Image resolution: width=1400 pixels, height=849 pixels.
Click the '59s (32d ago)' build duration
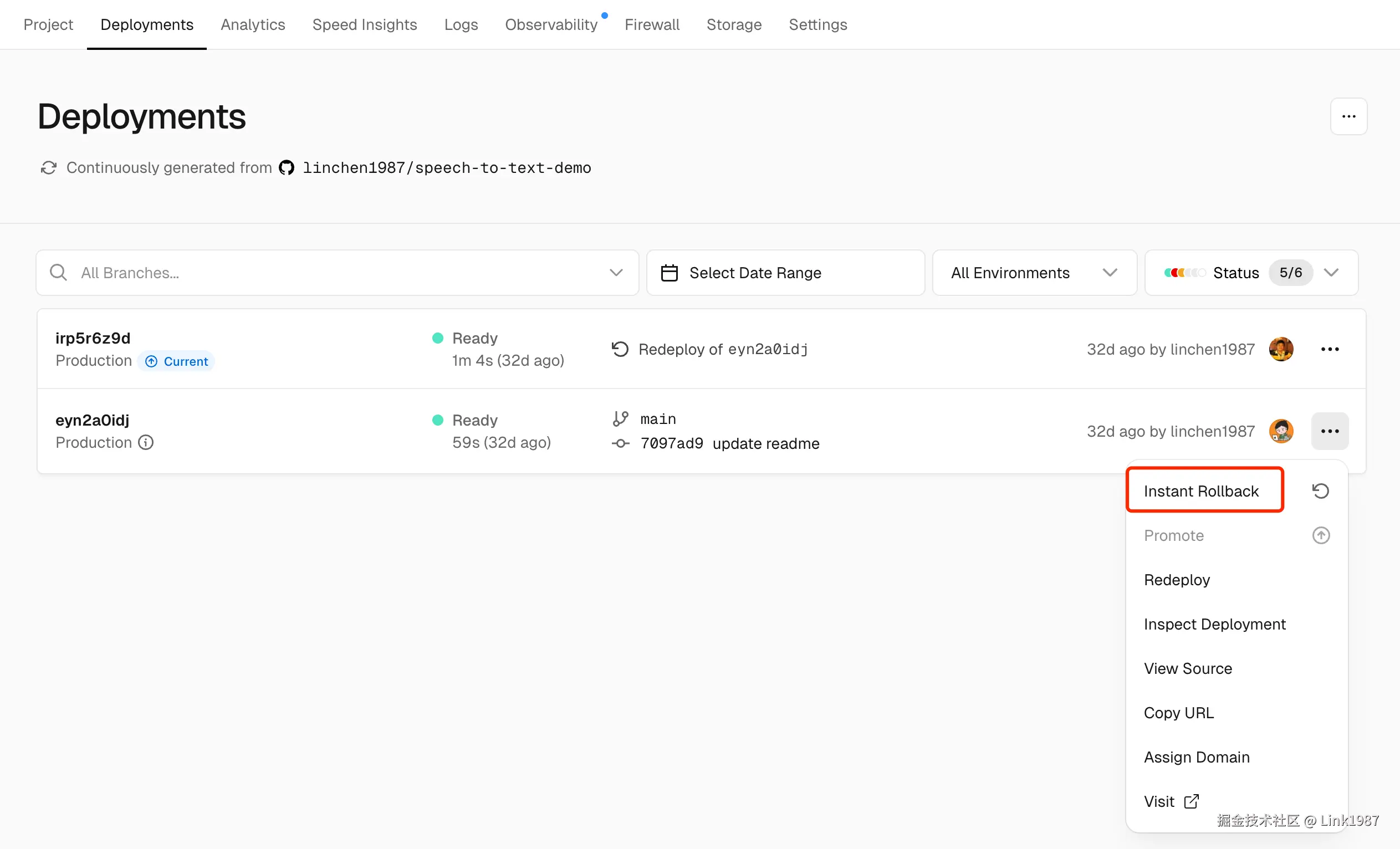point(501,442)
